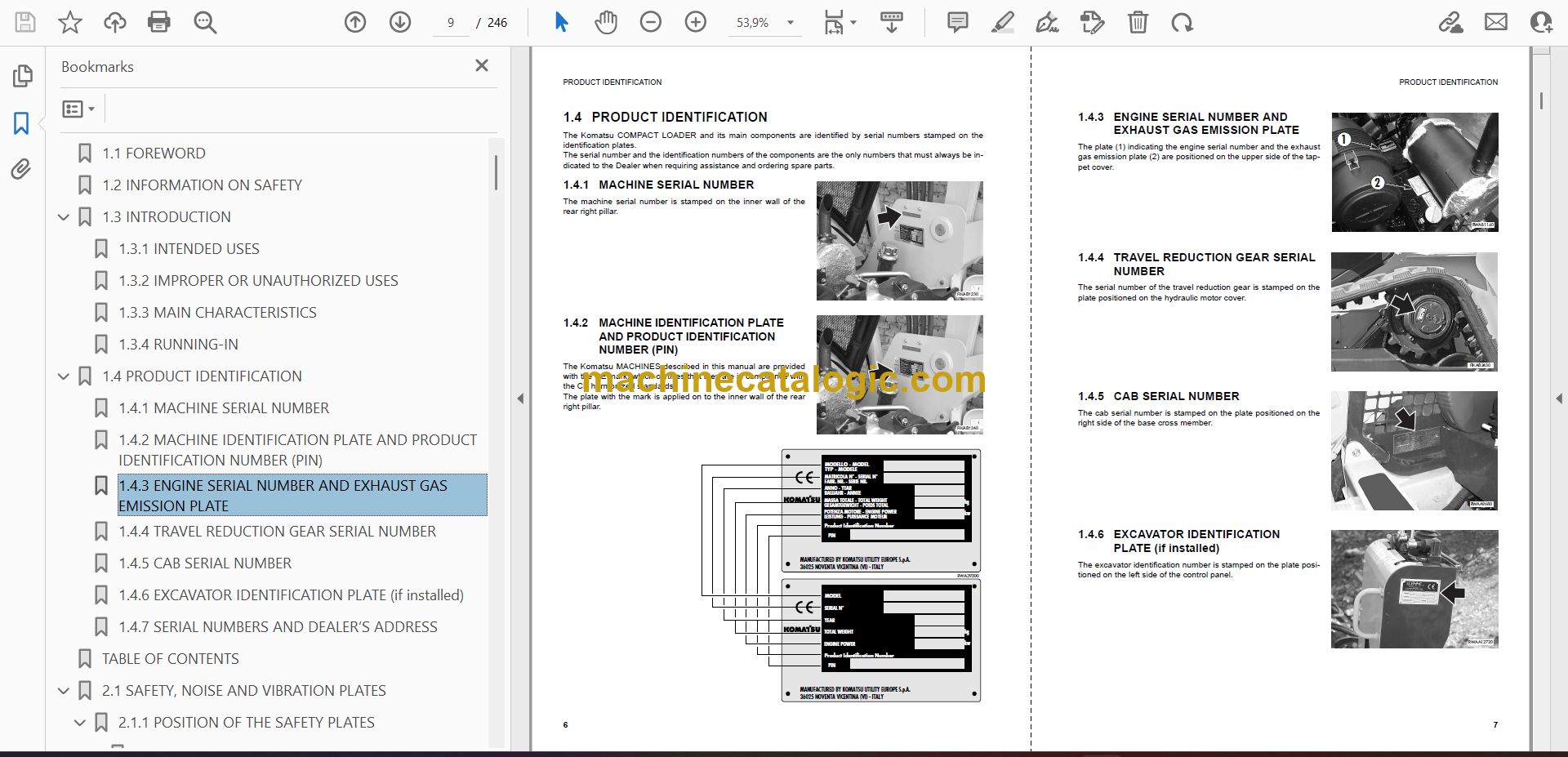
Task: Jump to 1.2 INFORMATION ON SAFETY bookmark
Action: 202,185
